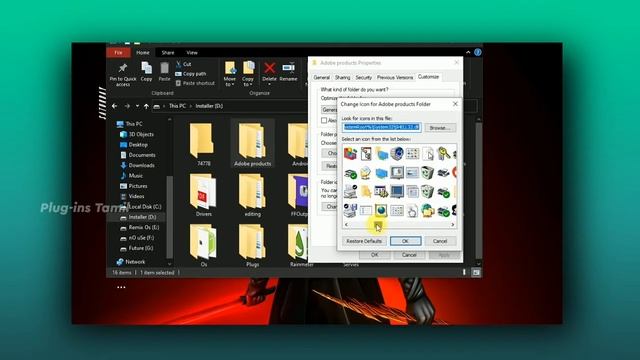Select the calendar window with gear icon

pyautogui.click(x=381, y=191)
